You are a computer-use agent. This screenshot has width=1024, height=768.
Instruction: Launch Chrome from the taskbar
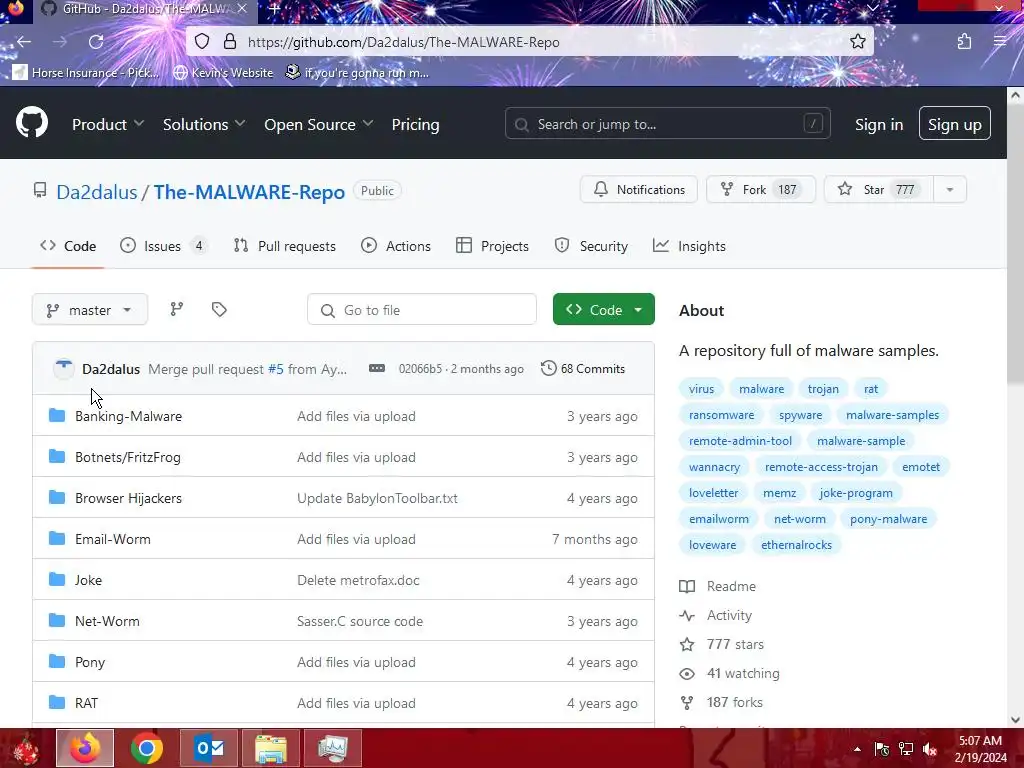pos(146,748)
